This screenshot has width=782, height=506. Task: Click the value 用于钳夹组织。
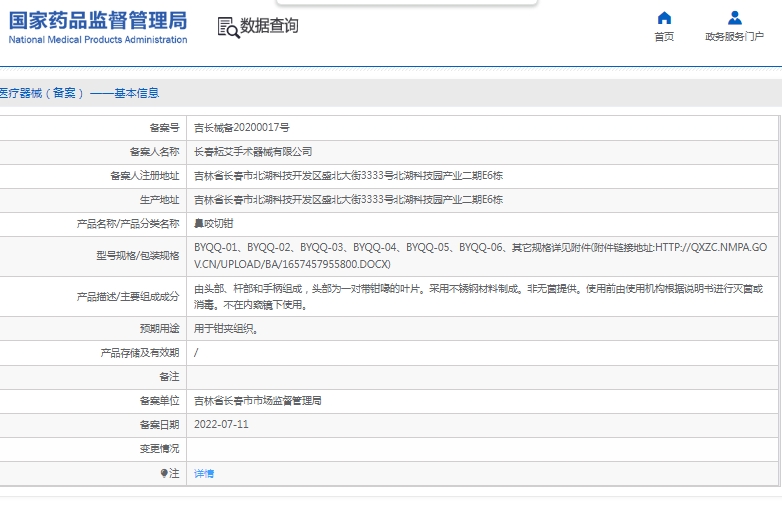(226, 329)
